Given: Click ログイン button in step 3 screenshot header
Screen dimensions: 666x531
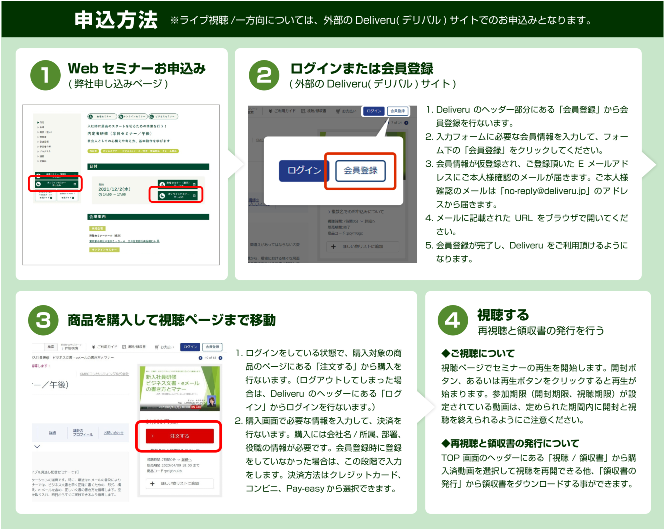Looking at the screenshot, I should (190, 347).
